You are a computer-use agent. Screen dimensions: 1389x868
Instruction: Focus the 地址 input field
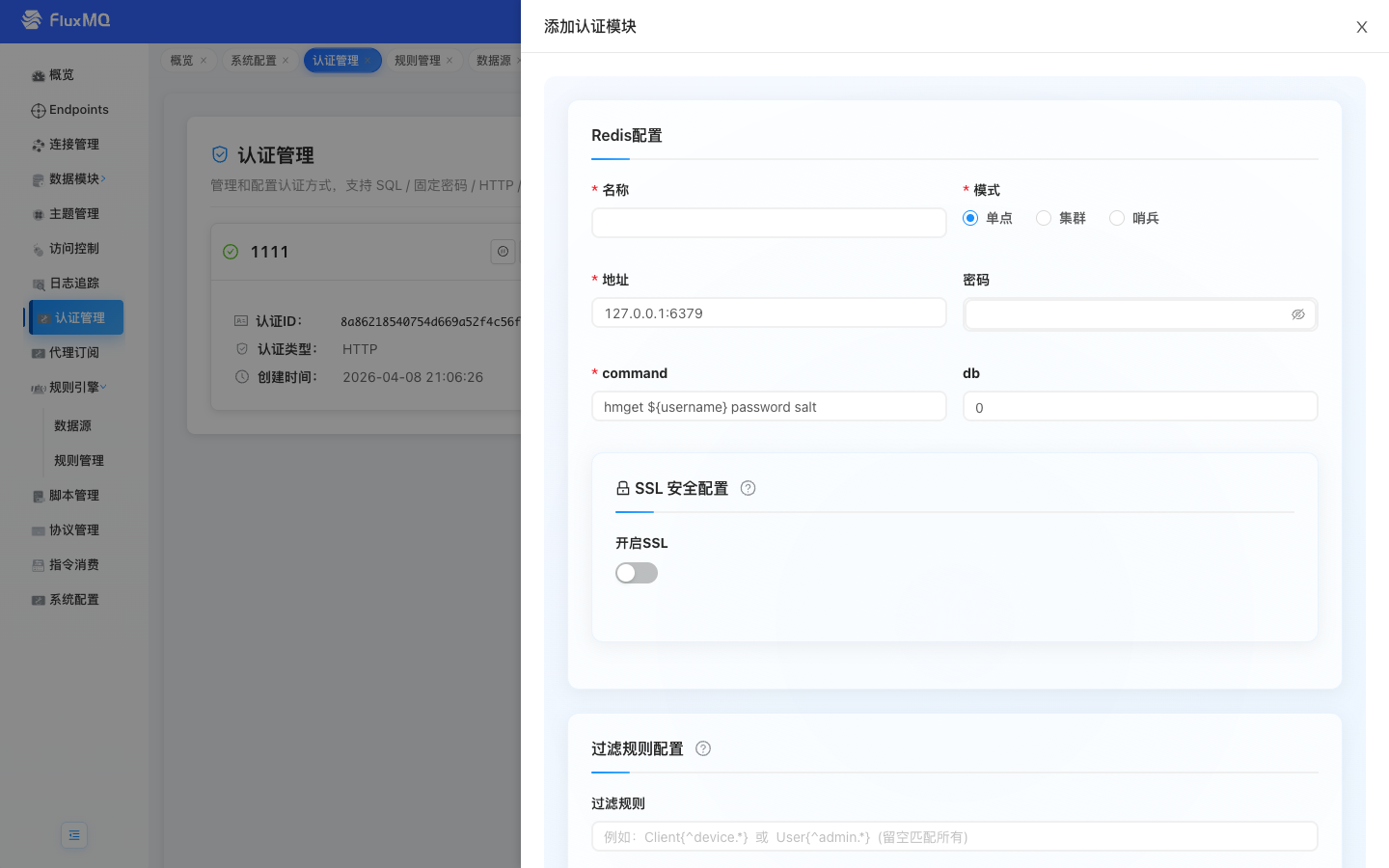[x=769, y=312]
